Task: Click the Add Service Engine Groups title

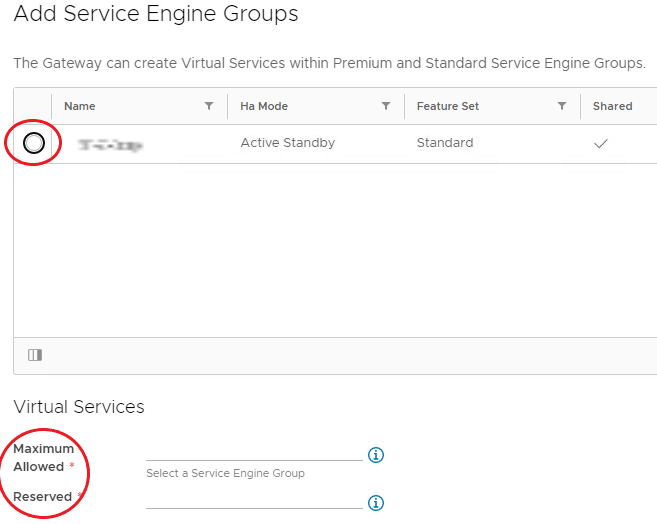Action: click(x=156, y=13)
